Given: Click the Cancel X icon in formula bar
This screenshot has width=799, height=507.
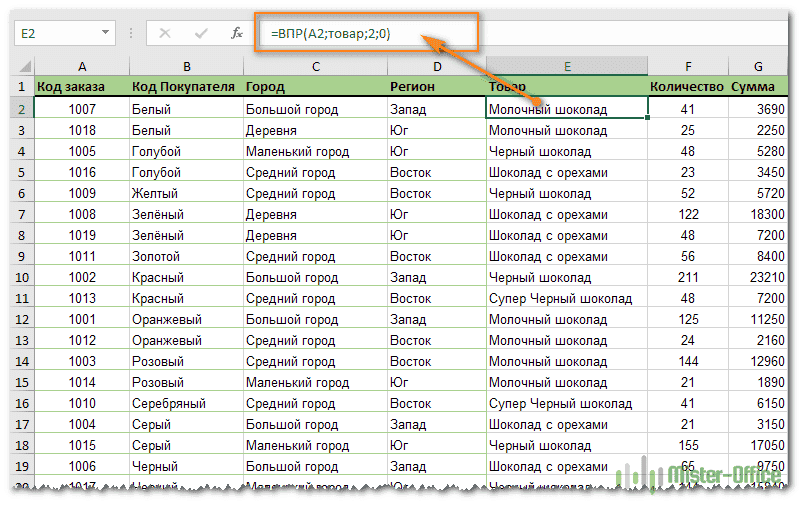Looking at the screenshot, I should point(166,33).
